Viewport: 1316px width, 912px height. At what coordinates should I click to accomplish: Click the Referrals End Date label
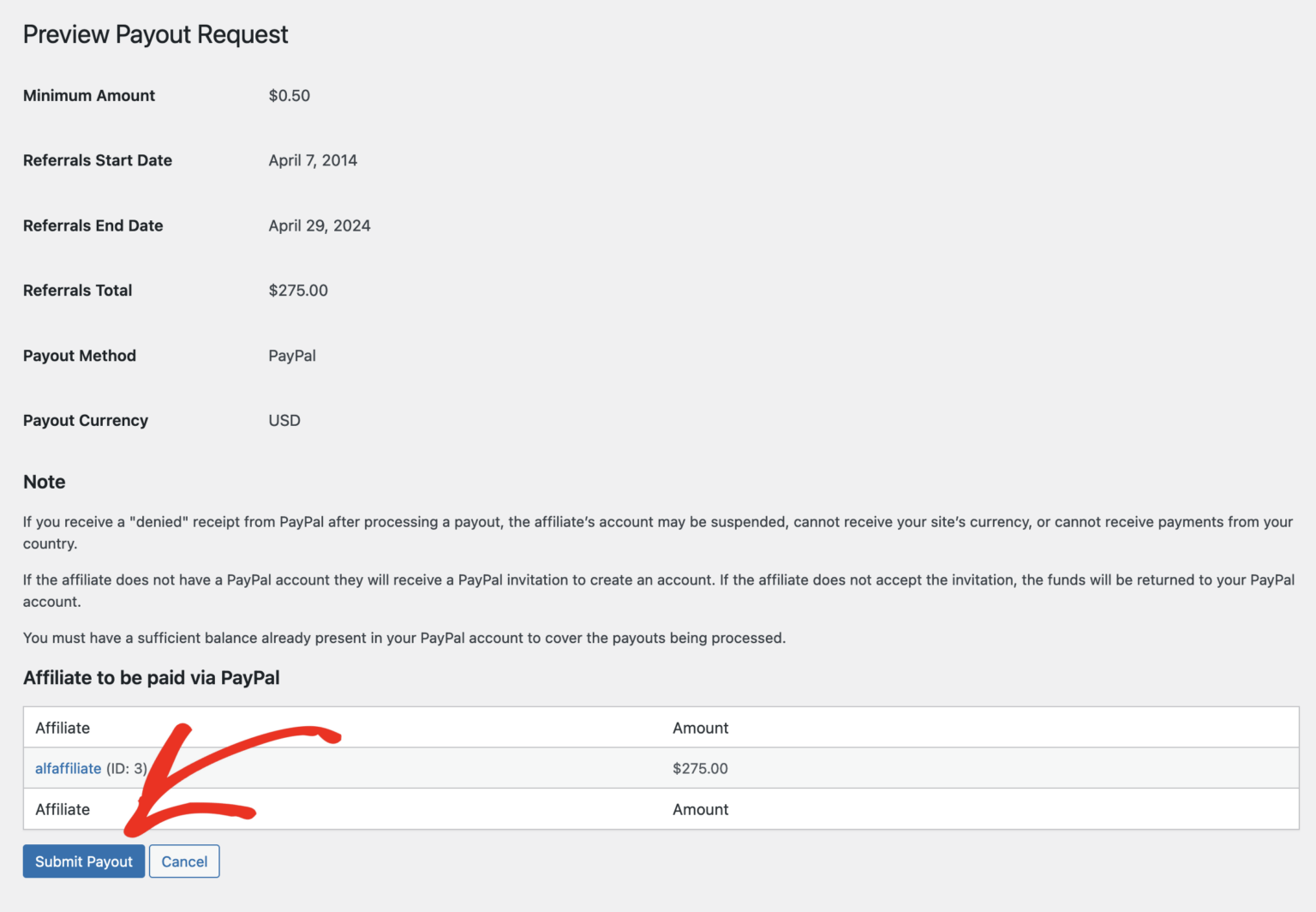tap(93, 225)
